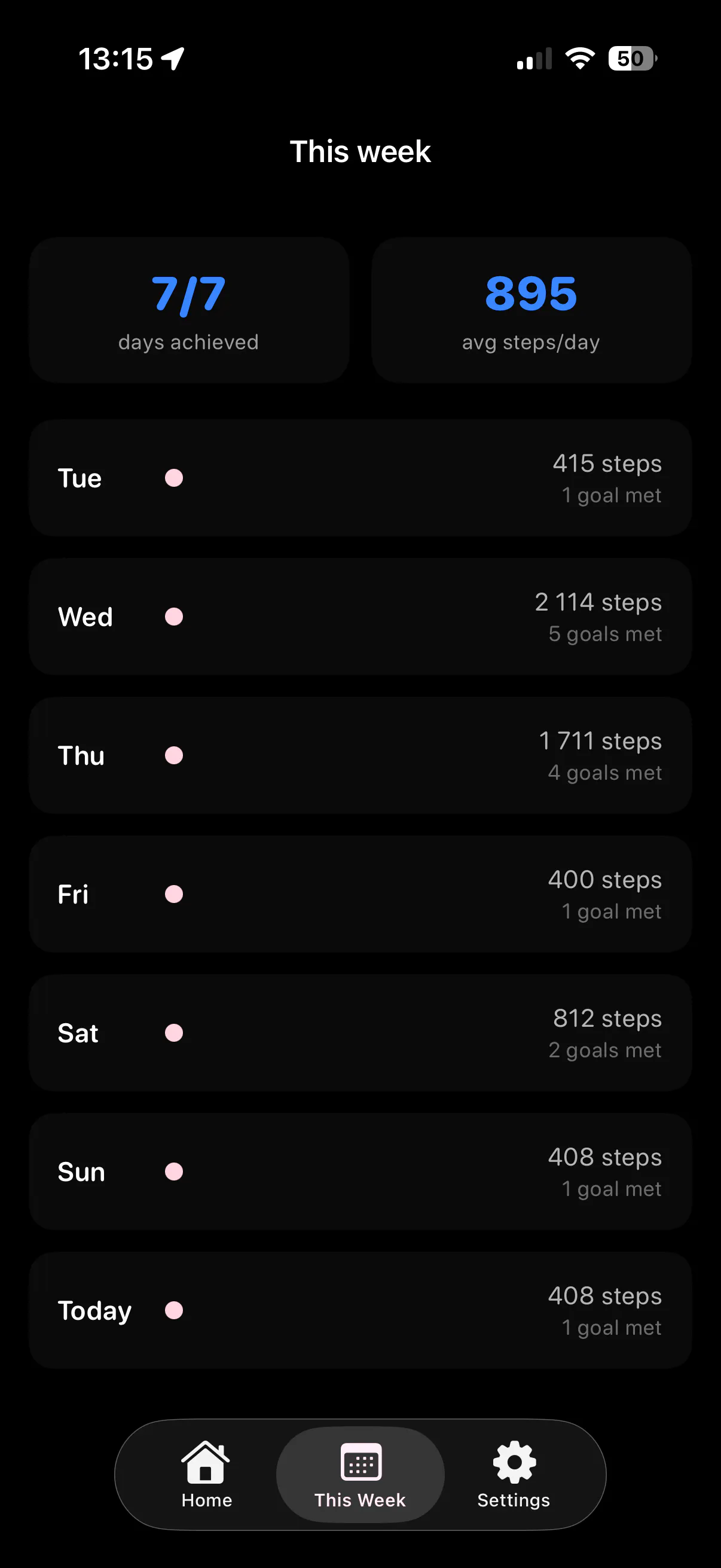Image resolution: width=721 pixels, height=1568 pixels.
Task: Tap the pink dot in Wed row
Action: tap(174, 617)
